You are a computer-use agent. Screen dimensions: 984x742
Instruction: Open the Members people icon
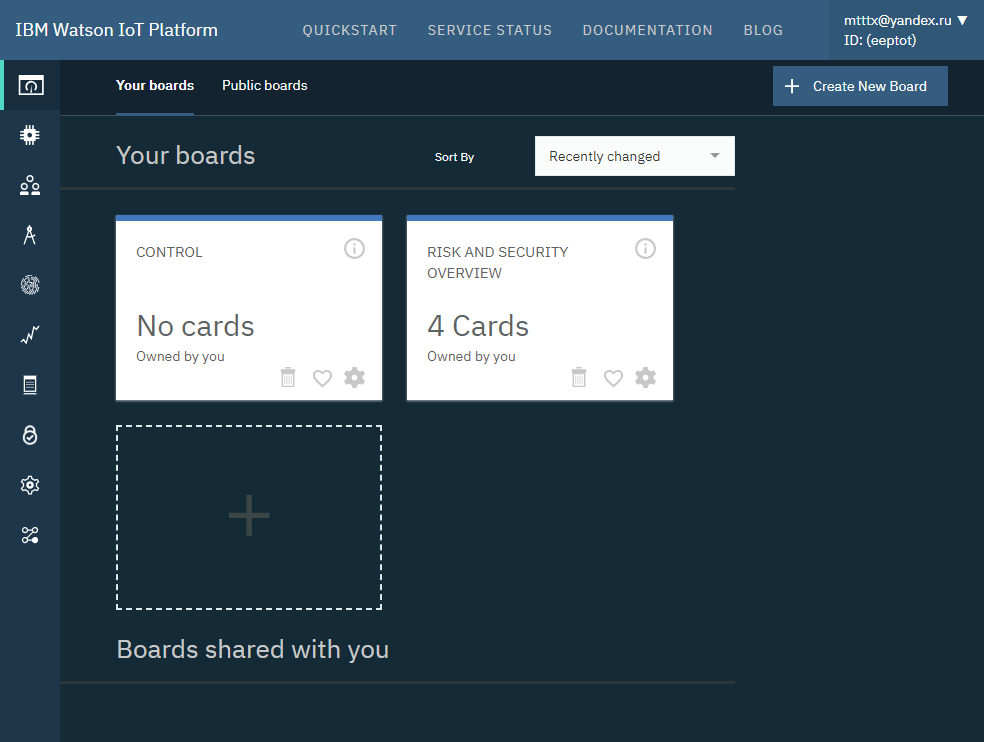point(30,185)
